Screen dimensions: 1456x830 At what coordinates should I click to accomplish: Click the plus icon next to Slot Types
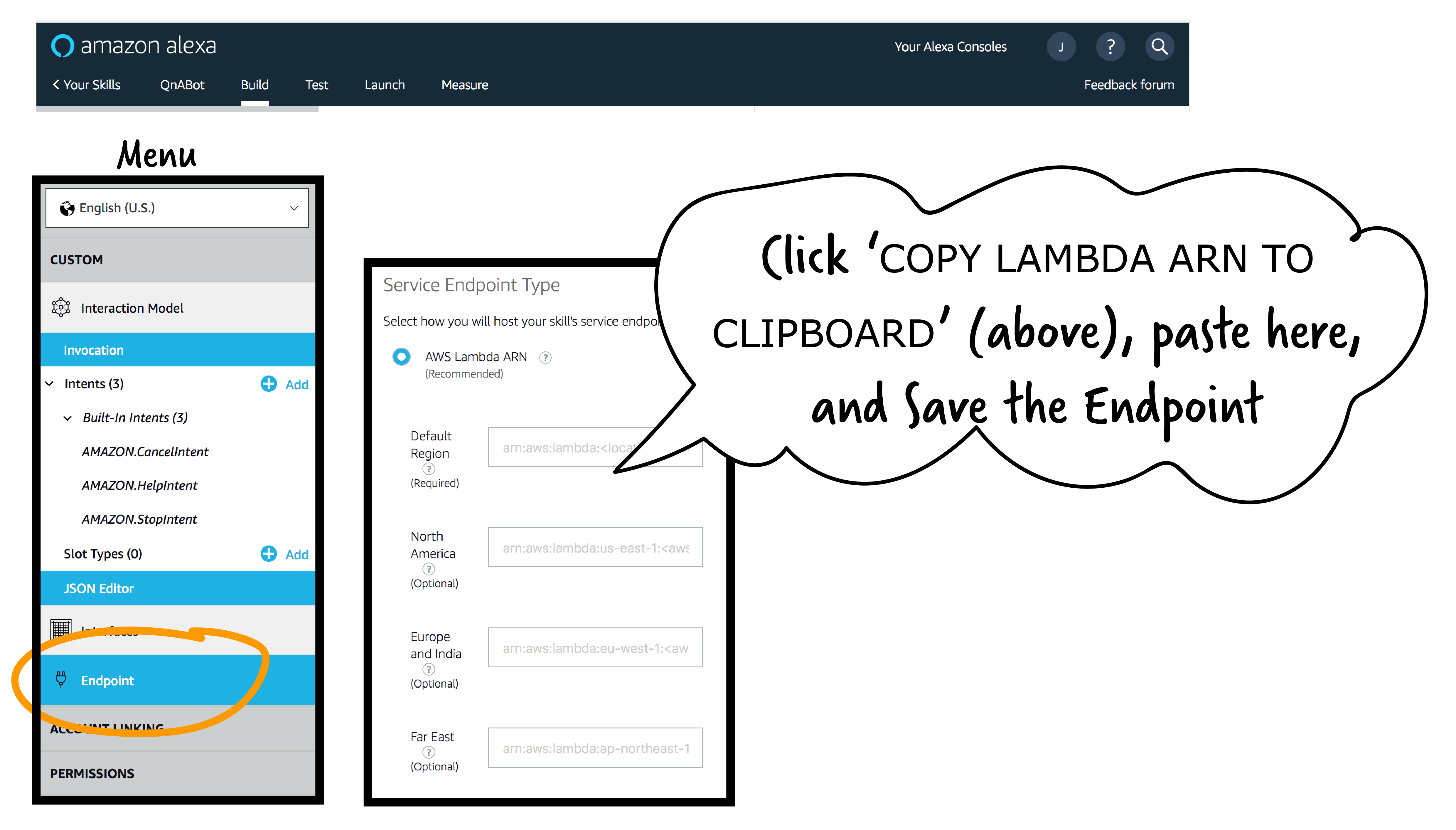click(268, 553)
